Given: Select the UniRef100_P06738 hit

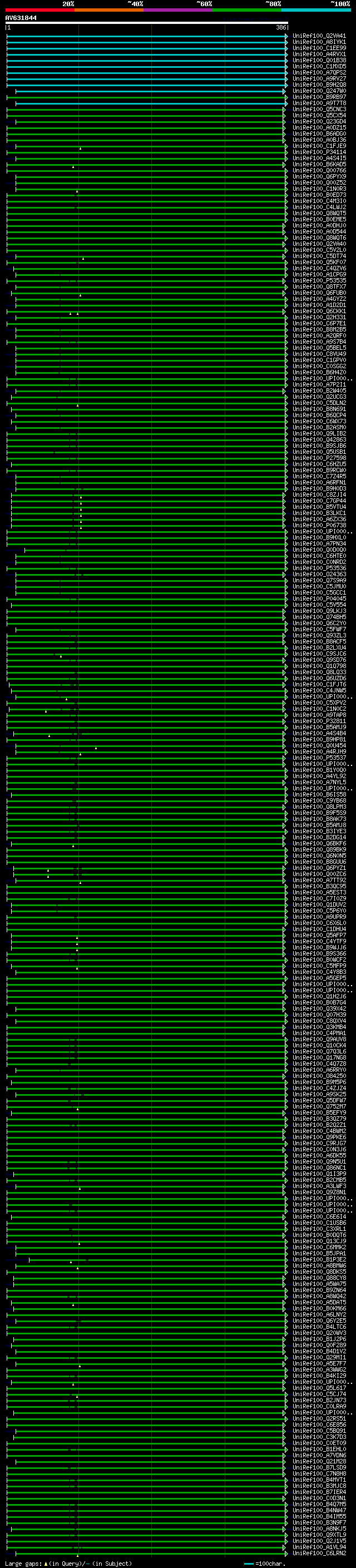Looking at the screenshot, I should [x=319, y=525].
